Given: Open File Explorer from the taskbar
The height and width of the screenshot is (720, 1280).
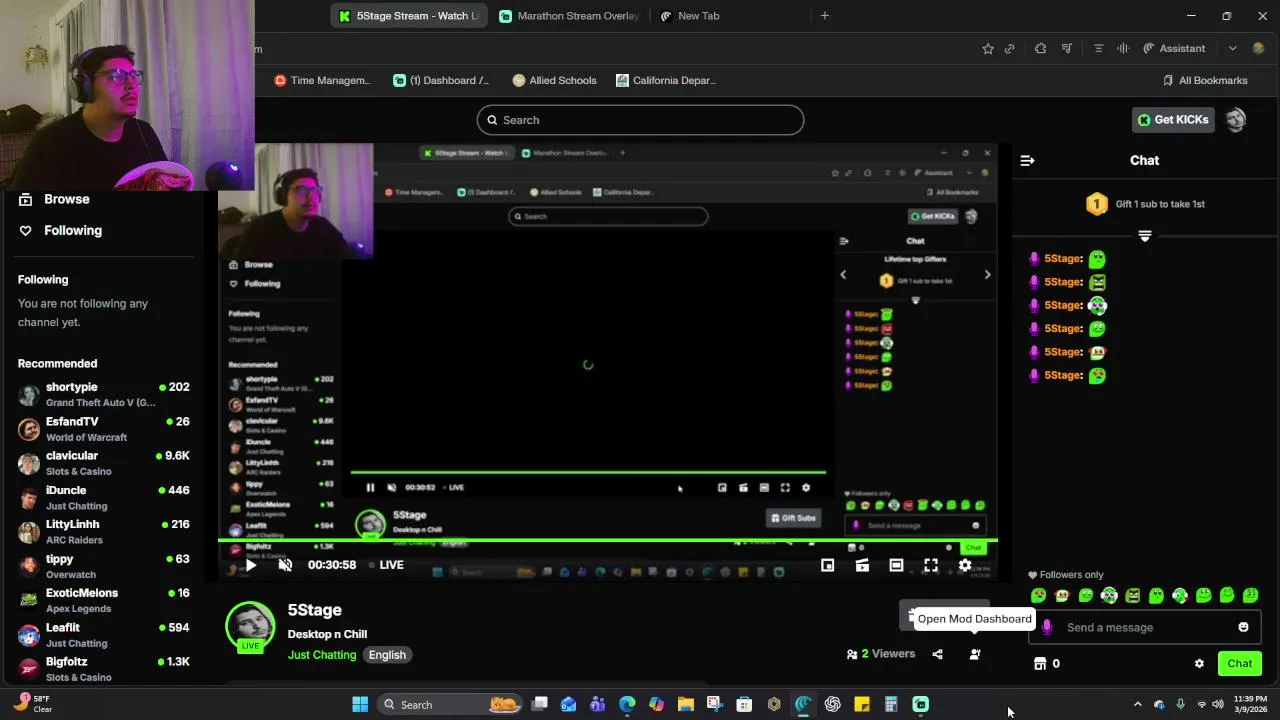Looking at the screenshot, I should pyautogui.click(x=686, y=704).
